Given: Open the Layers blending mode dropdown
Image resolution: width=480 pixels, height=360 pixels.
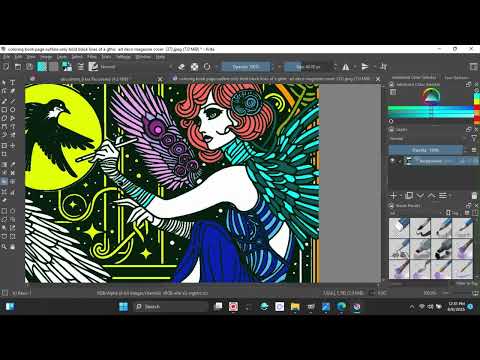Looking at the screenshot, I should click(x=427, y=139).
